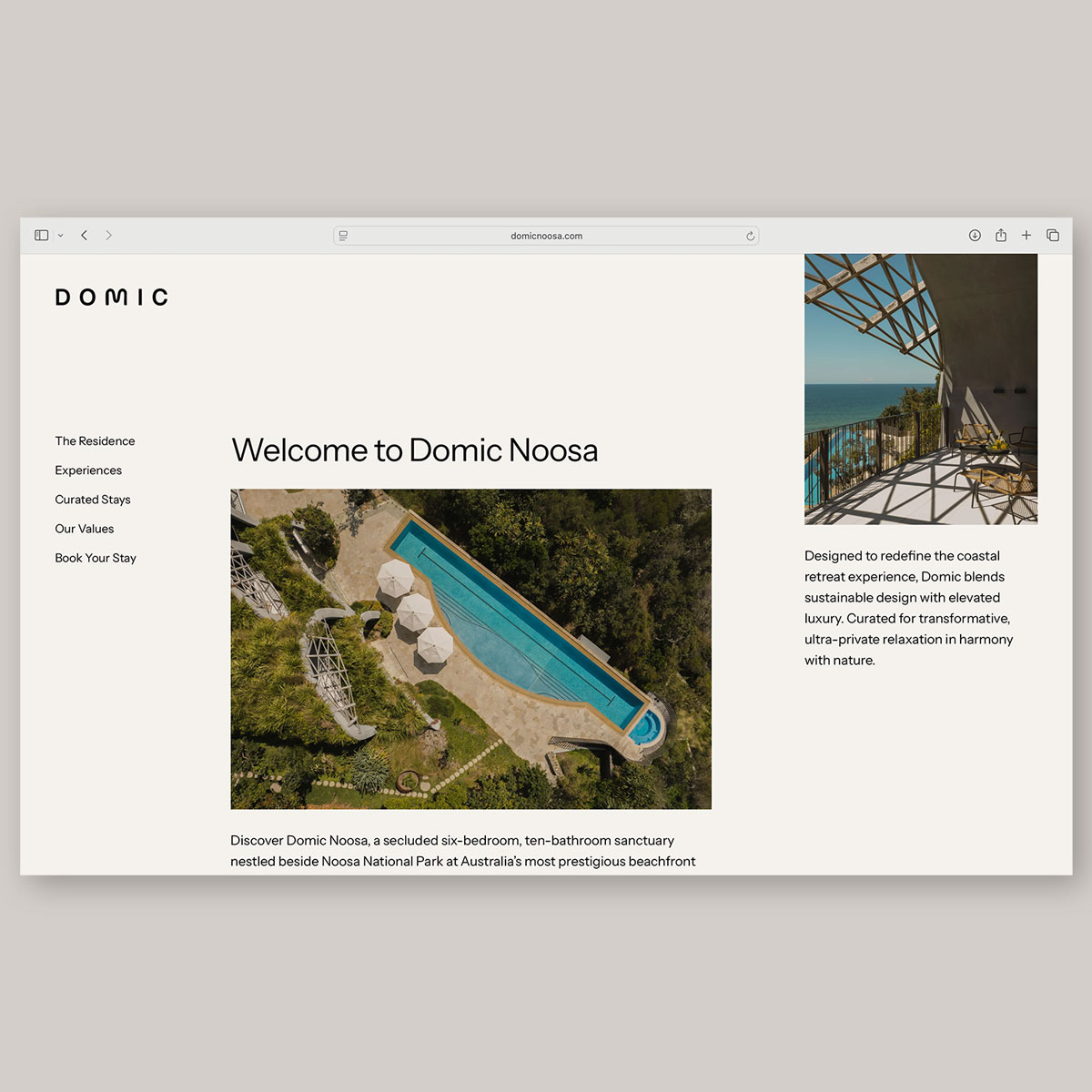
Task: Open The Residence menu item
Action: pos(95,441)
